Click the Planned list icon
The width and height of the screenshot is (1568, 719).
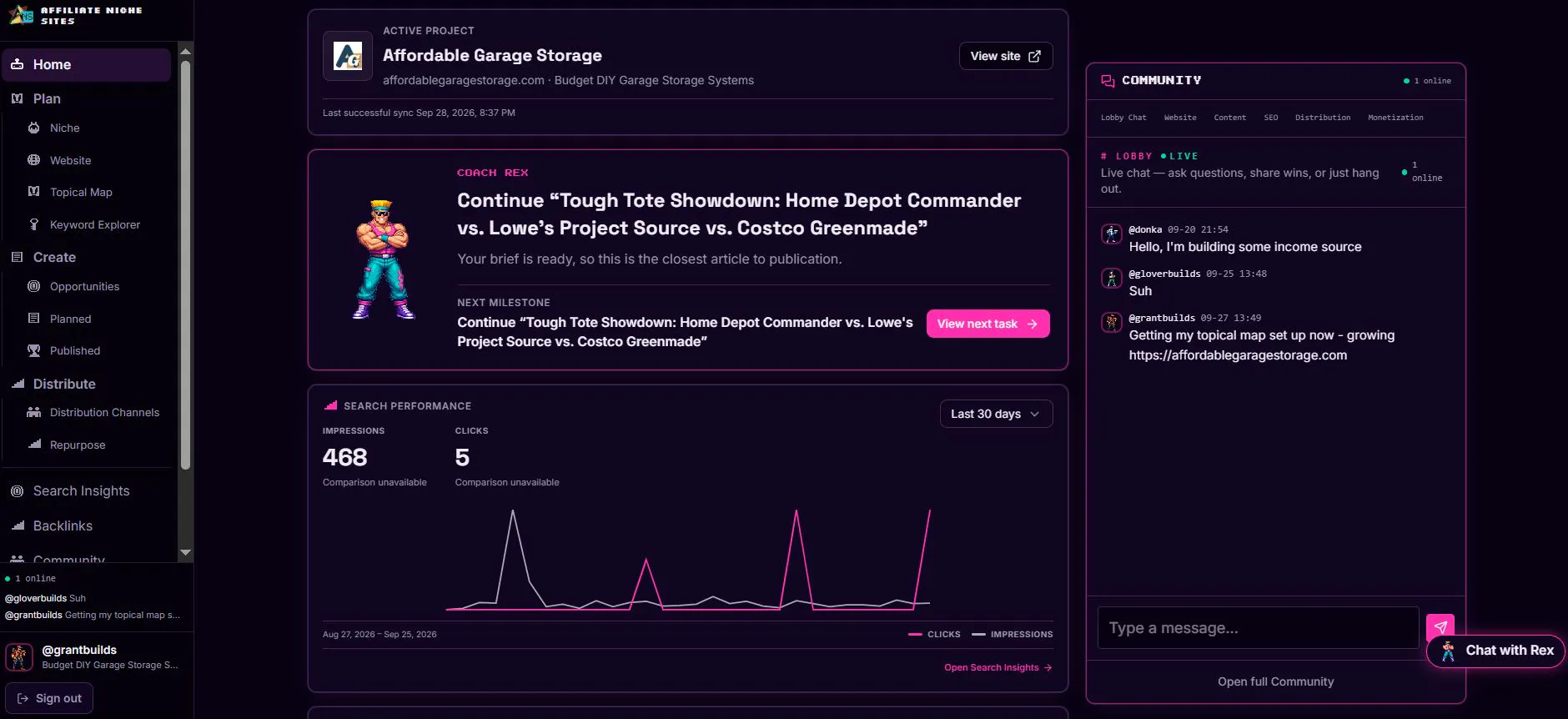(x=33, y=319)
